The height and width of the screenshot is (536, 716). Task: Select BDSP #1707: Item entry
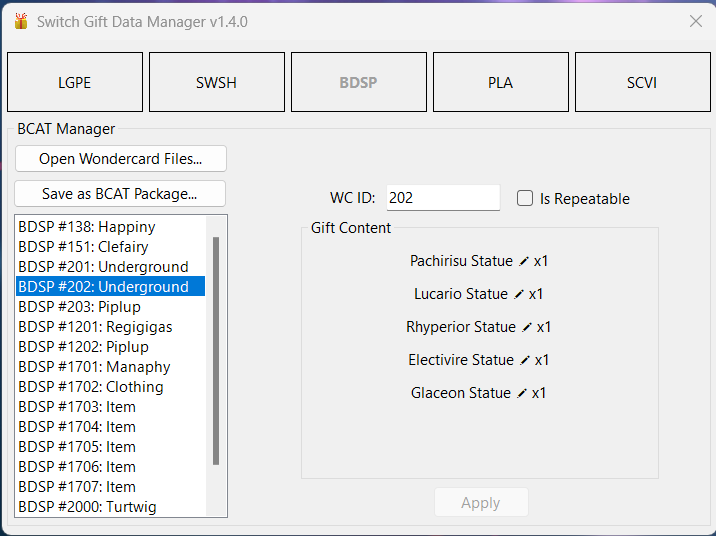111,487
